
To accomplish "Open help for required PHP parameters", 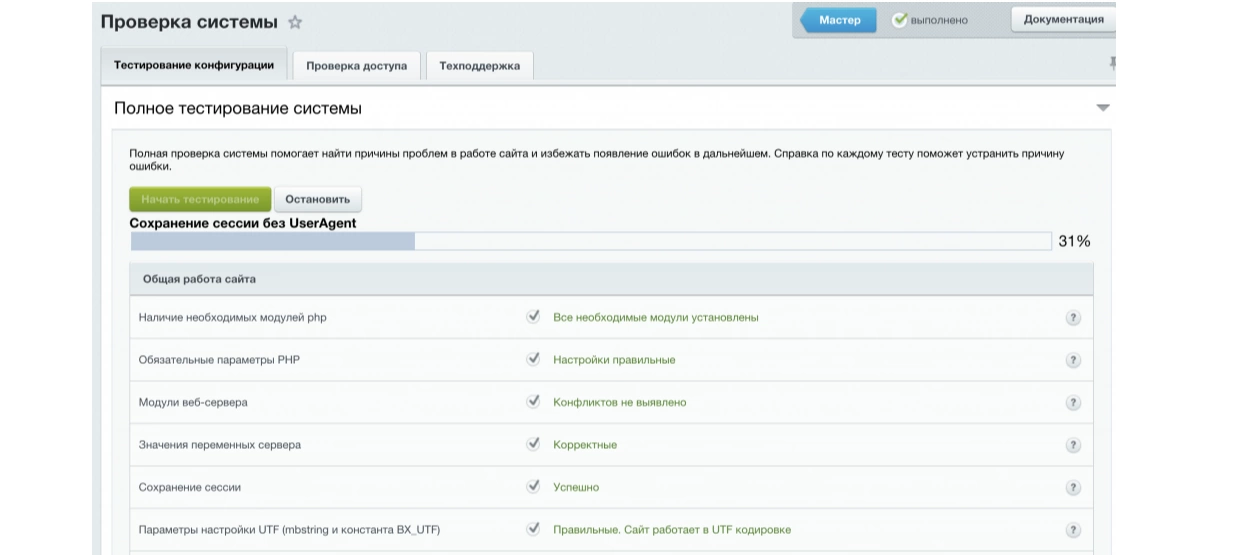I will (1073, 361).
